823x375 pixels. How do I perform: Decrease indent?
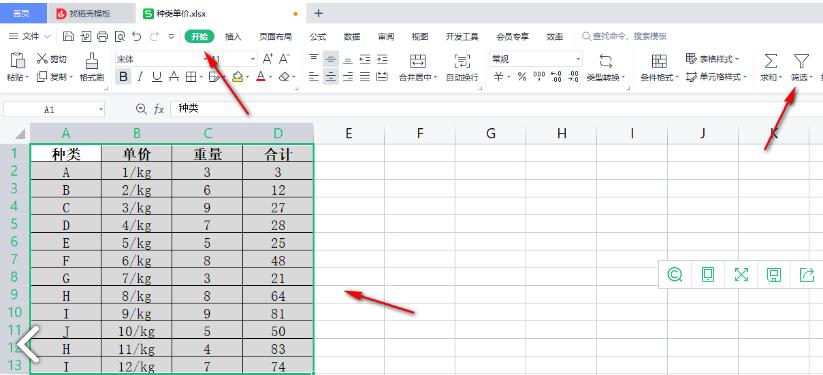365,59
